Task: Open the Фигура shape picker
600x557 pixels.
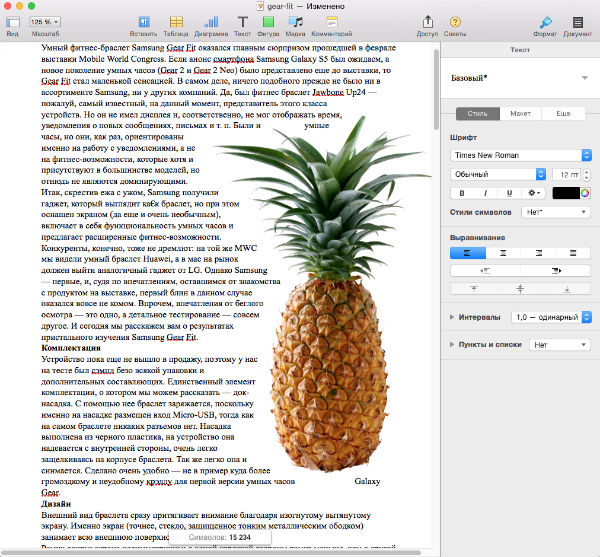Action: 270,21
